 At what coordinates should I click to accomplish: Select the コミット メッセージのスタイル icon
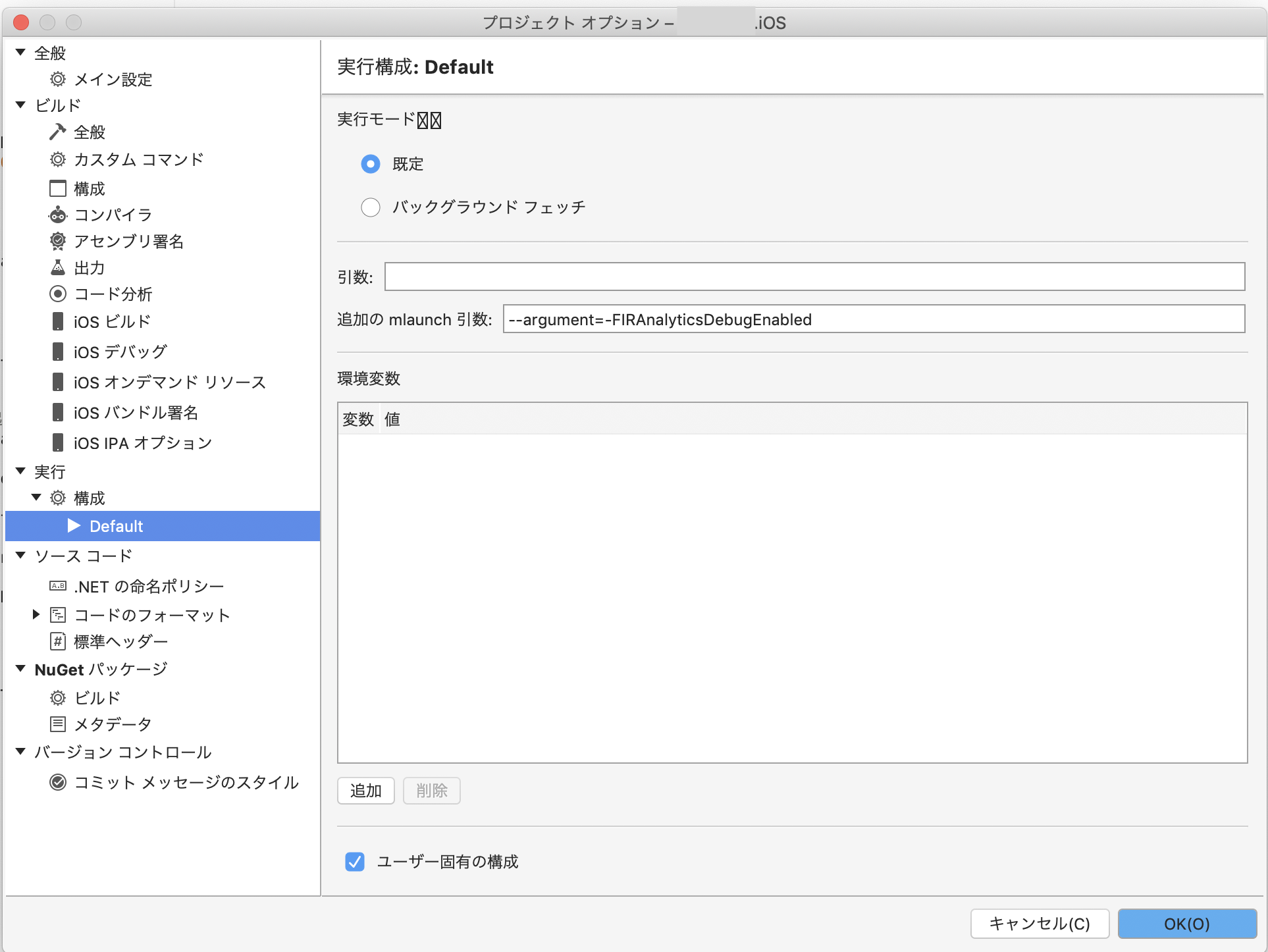point(58,783)
